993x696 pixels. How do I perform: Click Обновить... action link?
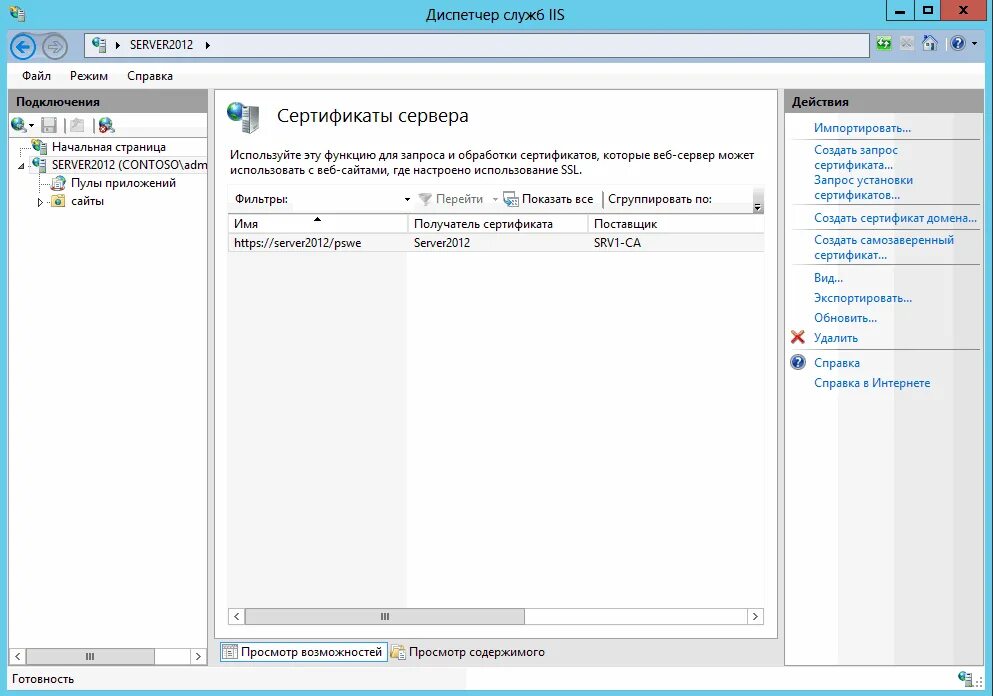845,318
